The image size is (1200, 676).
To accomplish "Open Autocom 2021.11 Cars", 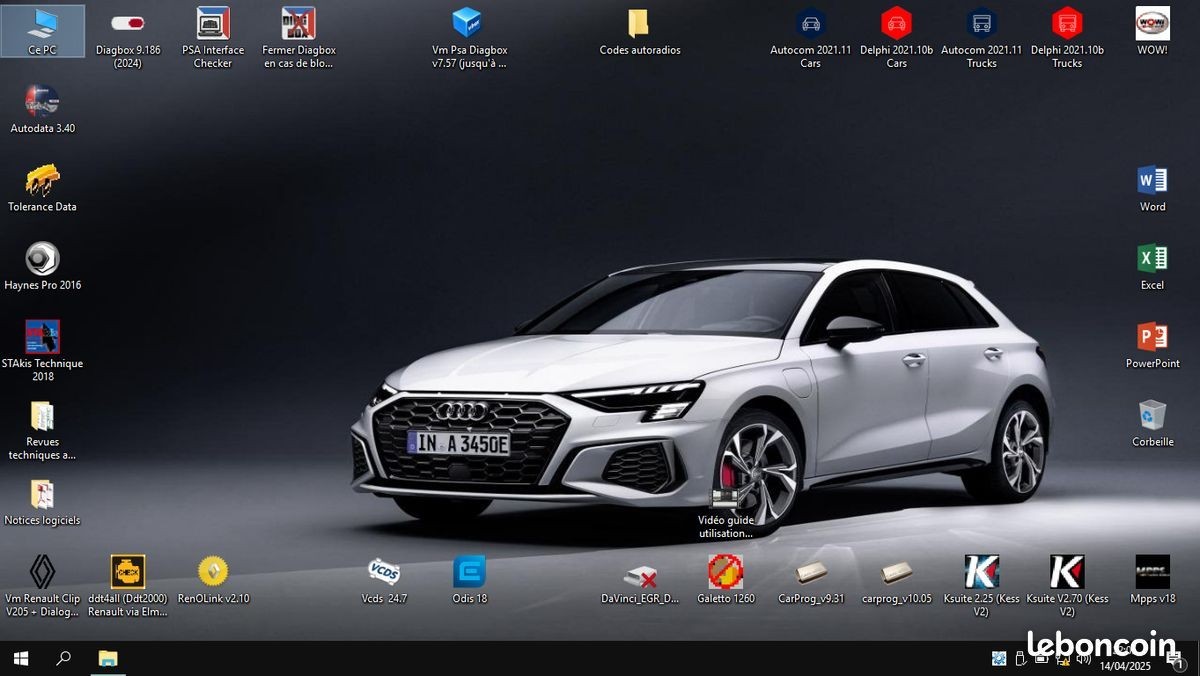I will (x=810, y=24).
